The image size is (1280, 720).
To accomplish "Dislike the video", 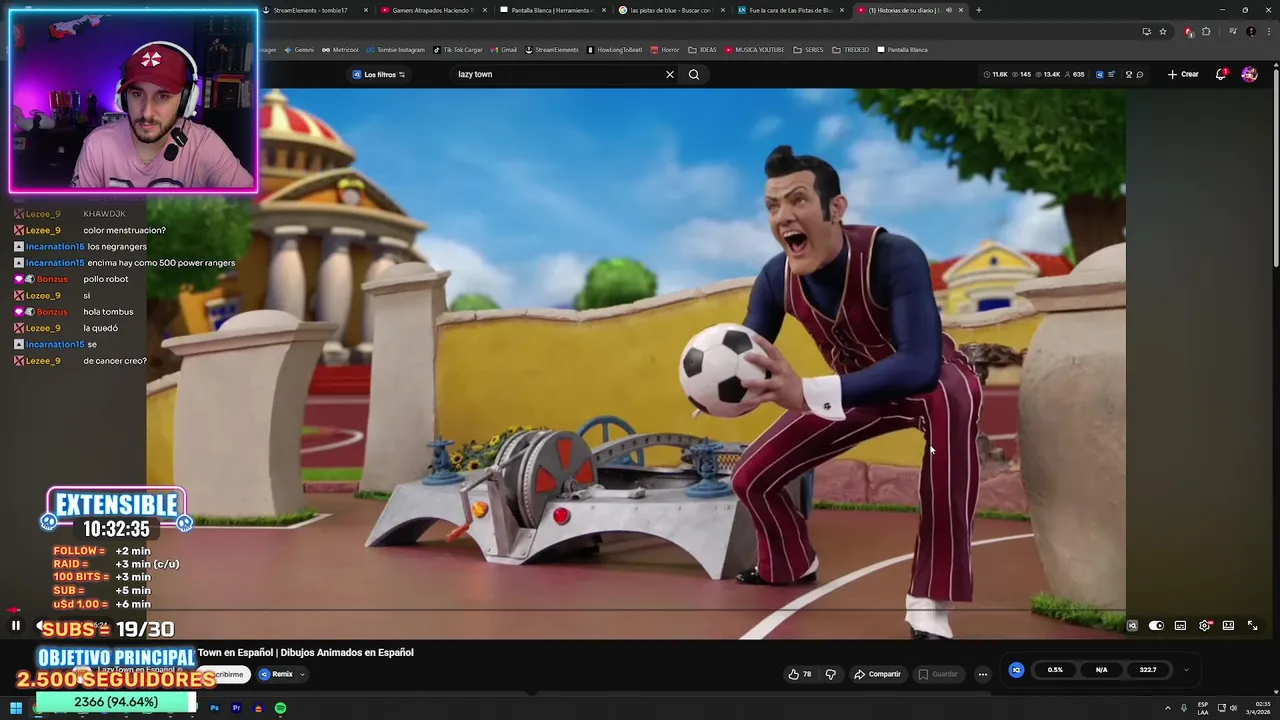I will coord(830,674).
